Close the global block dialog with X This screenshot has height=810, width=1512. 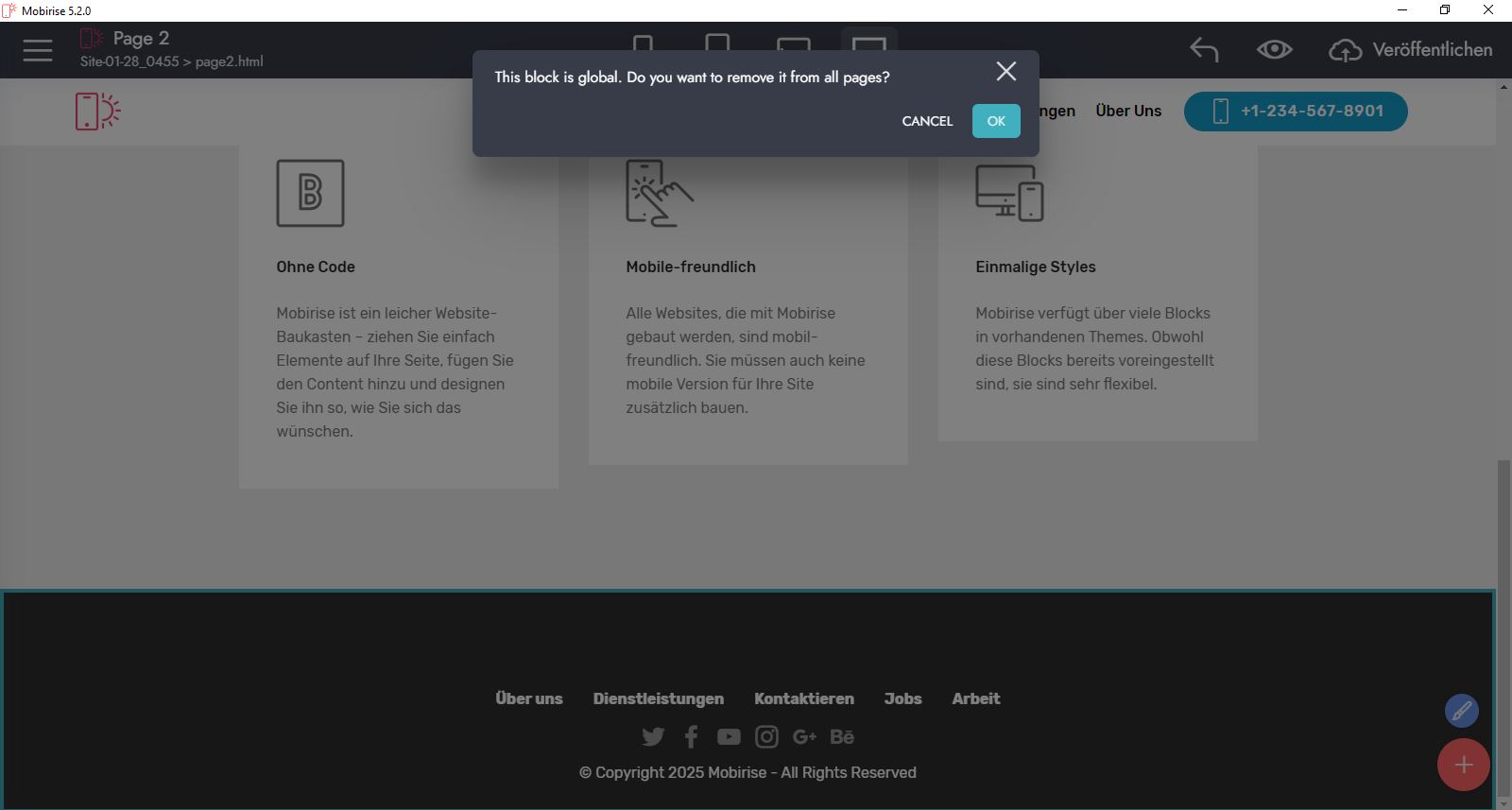point(1006,71)
